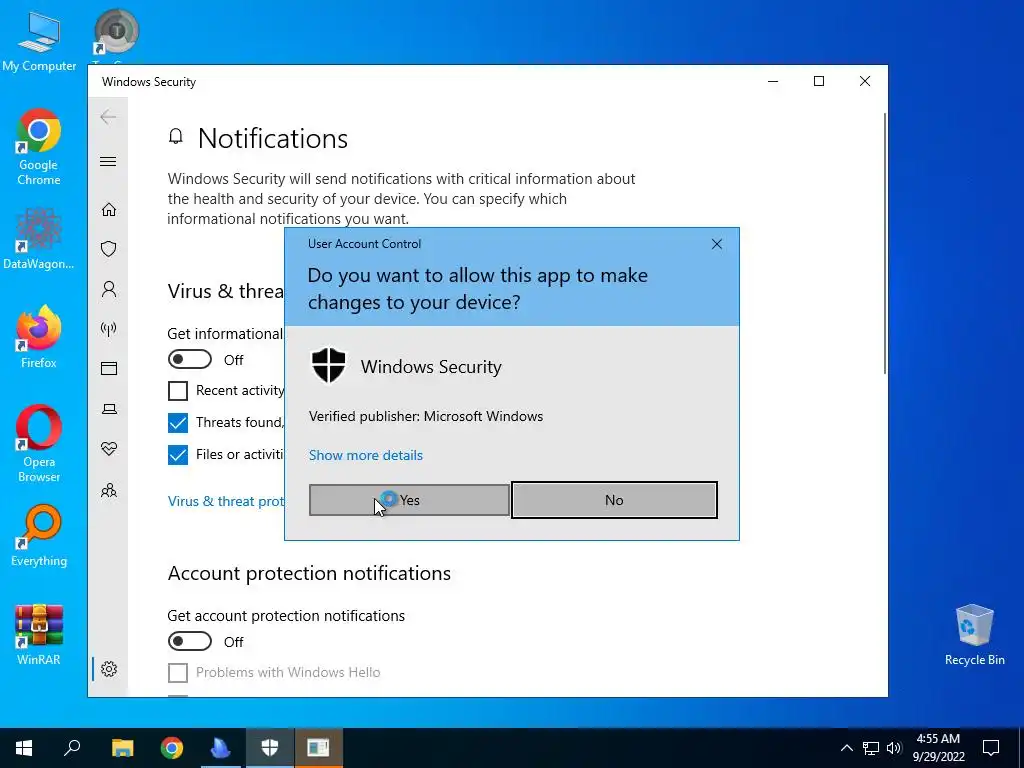
Task: Uncheck the Files or activities checkbox
Action: click(178, 455)
